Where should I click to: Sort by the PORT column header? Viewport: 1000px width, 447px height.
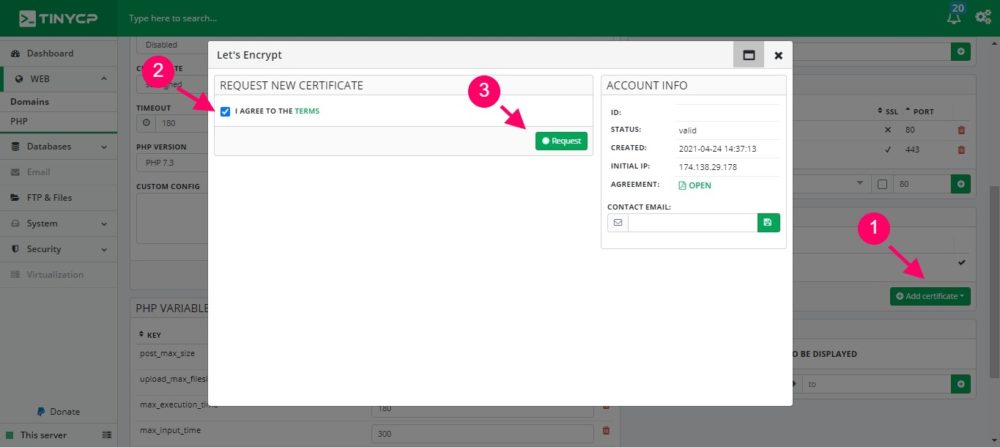coord(919,111)
